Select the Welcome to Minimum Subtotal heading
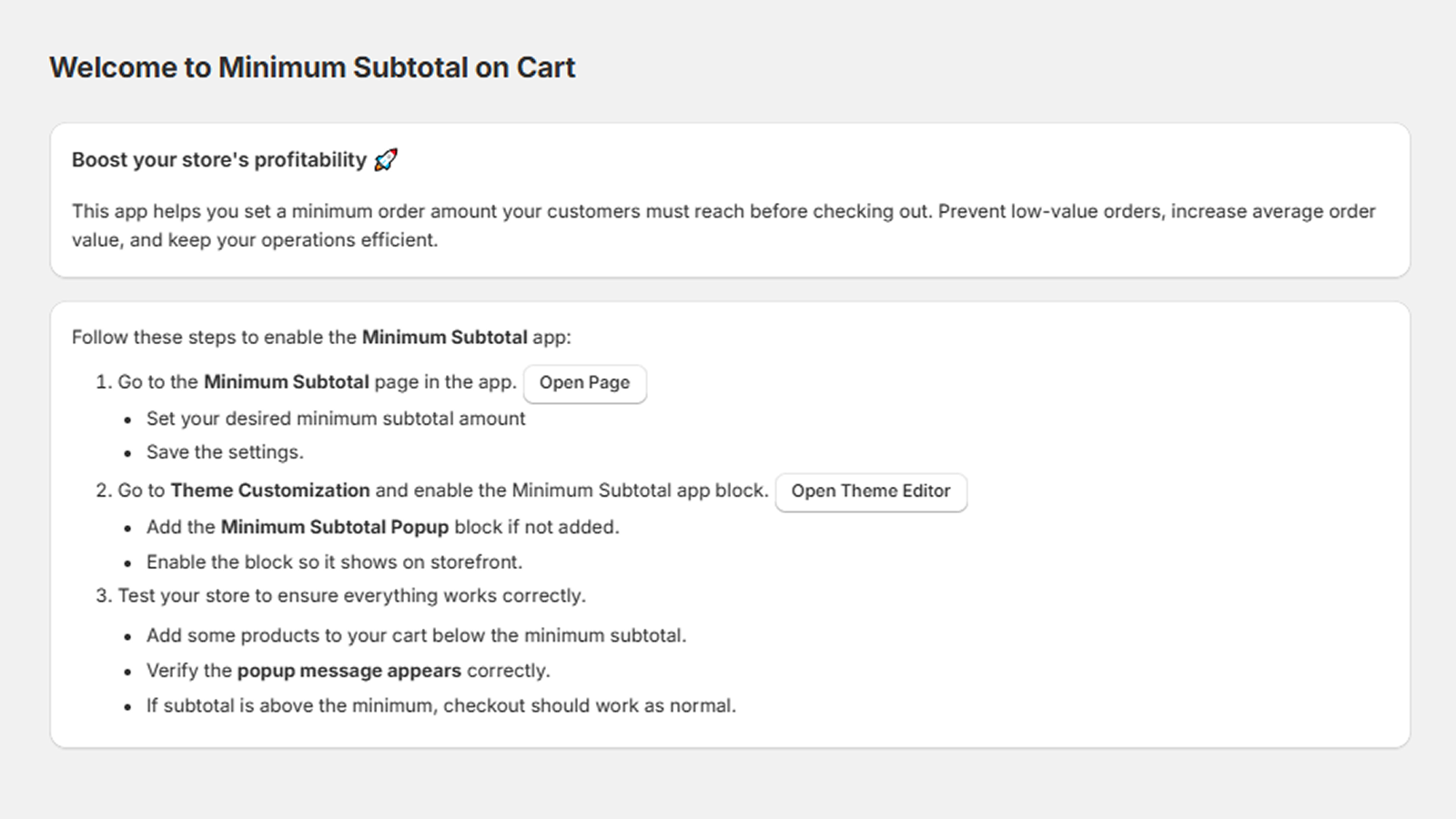This screenshot has width=1456, height=819. click(x=312, y=67)
